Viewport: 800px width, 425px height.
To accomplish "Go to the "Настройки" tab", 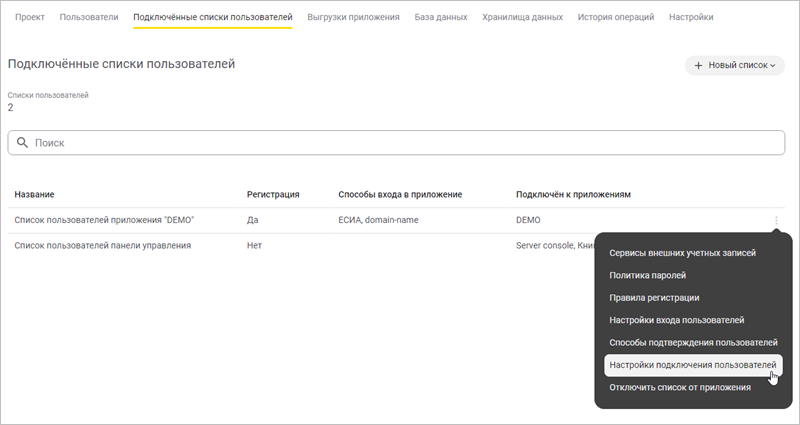I will pos(691,17).
